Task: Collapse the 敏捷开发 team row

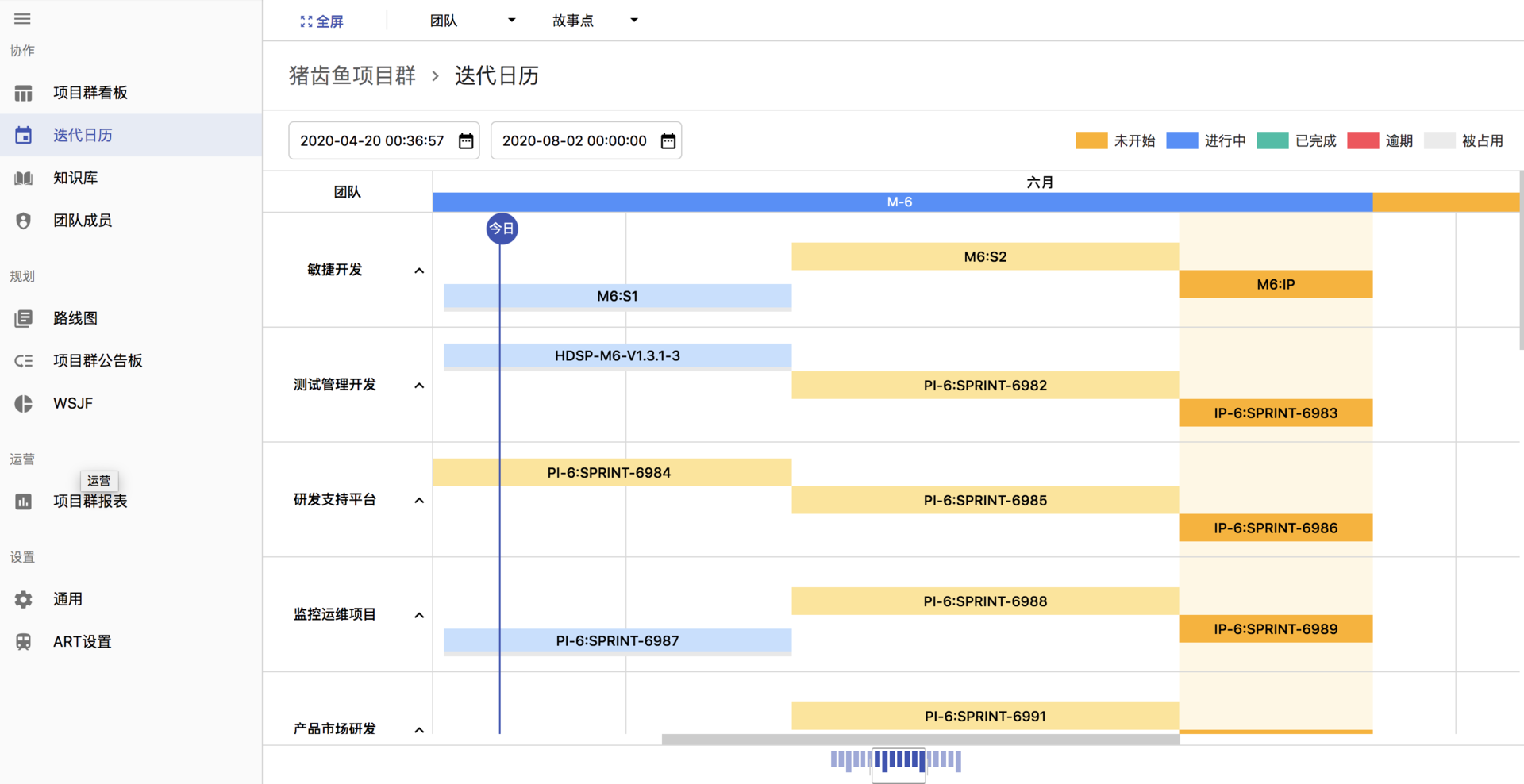Action: pos(419,271)
